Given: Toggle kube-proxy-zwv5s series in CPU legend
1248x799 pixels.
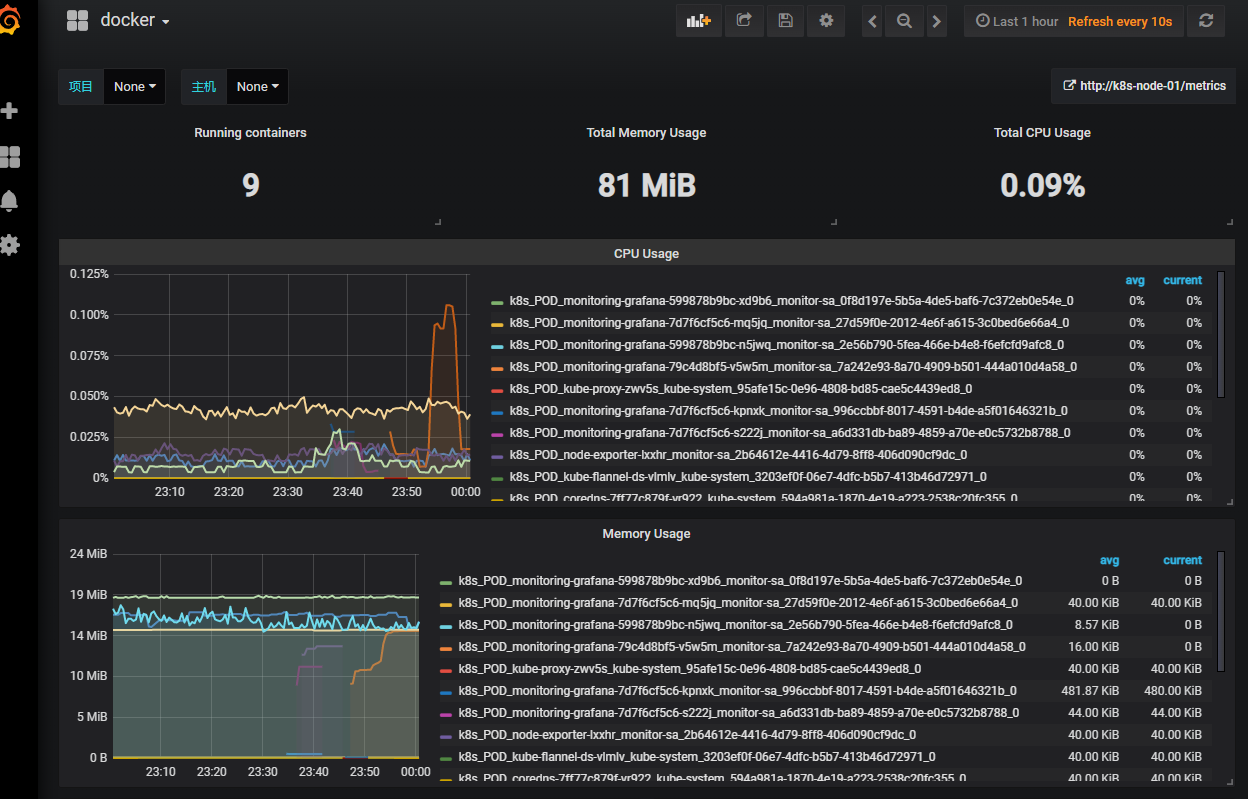Looking at the screenshot, I should (740, 389).
